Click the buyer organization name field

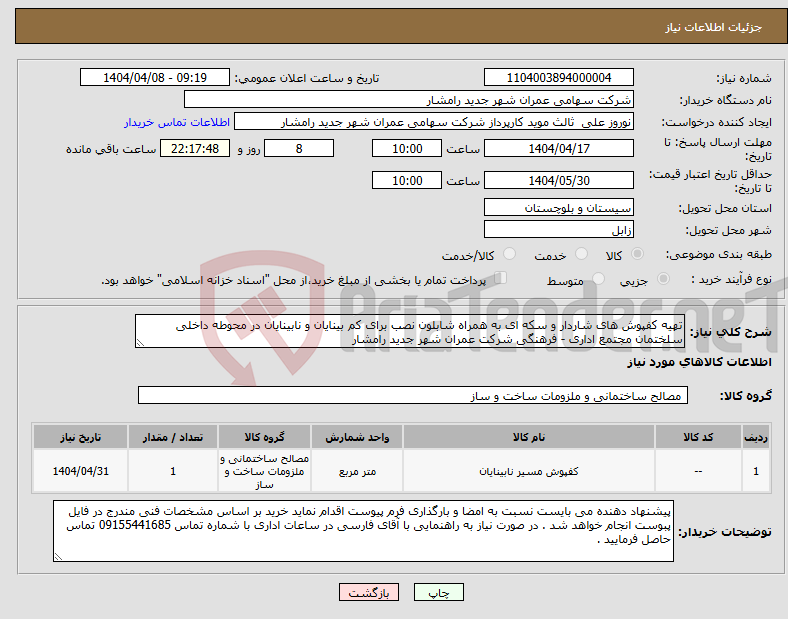pos(409,99)
